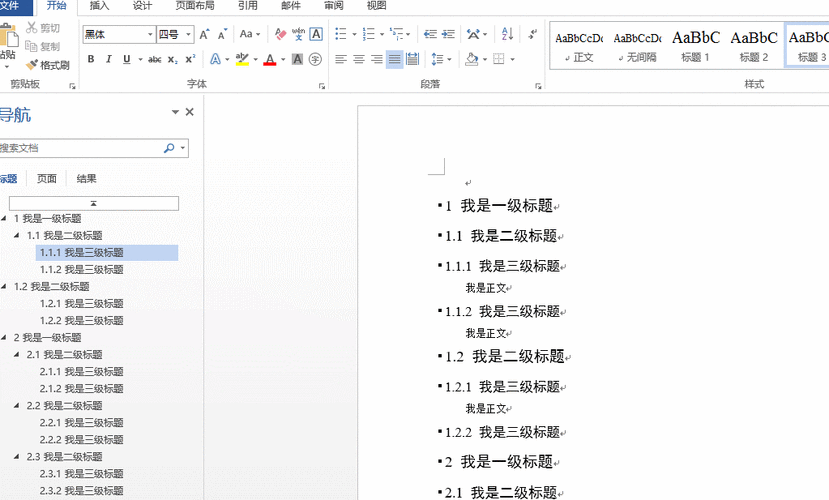
Task: Click the enclosed character (字) icon
Action: (316, 60)
